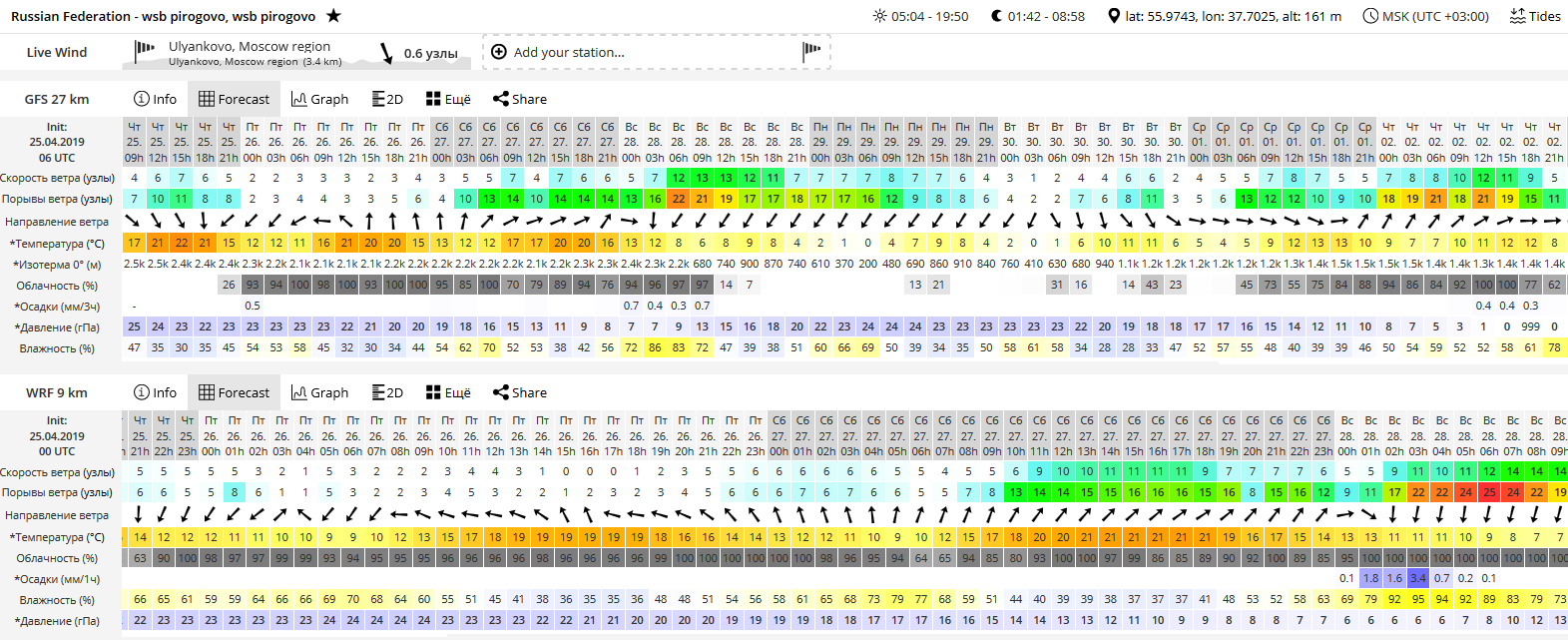
Task: Switch GFS 27 km to Graph view
Action: tap(319, 99)
